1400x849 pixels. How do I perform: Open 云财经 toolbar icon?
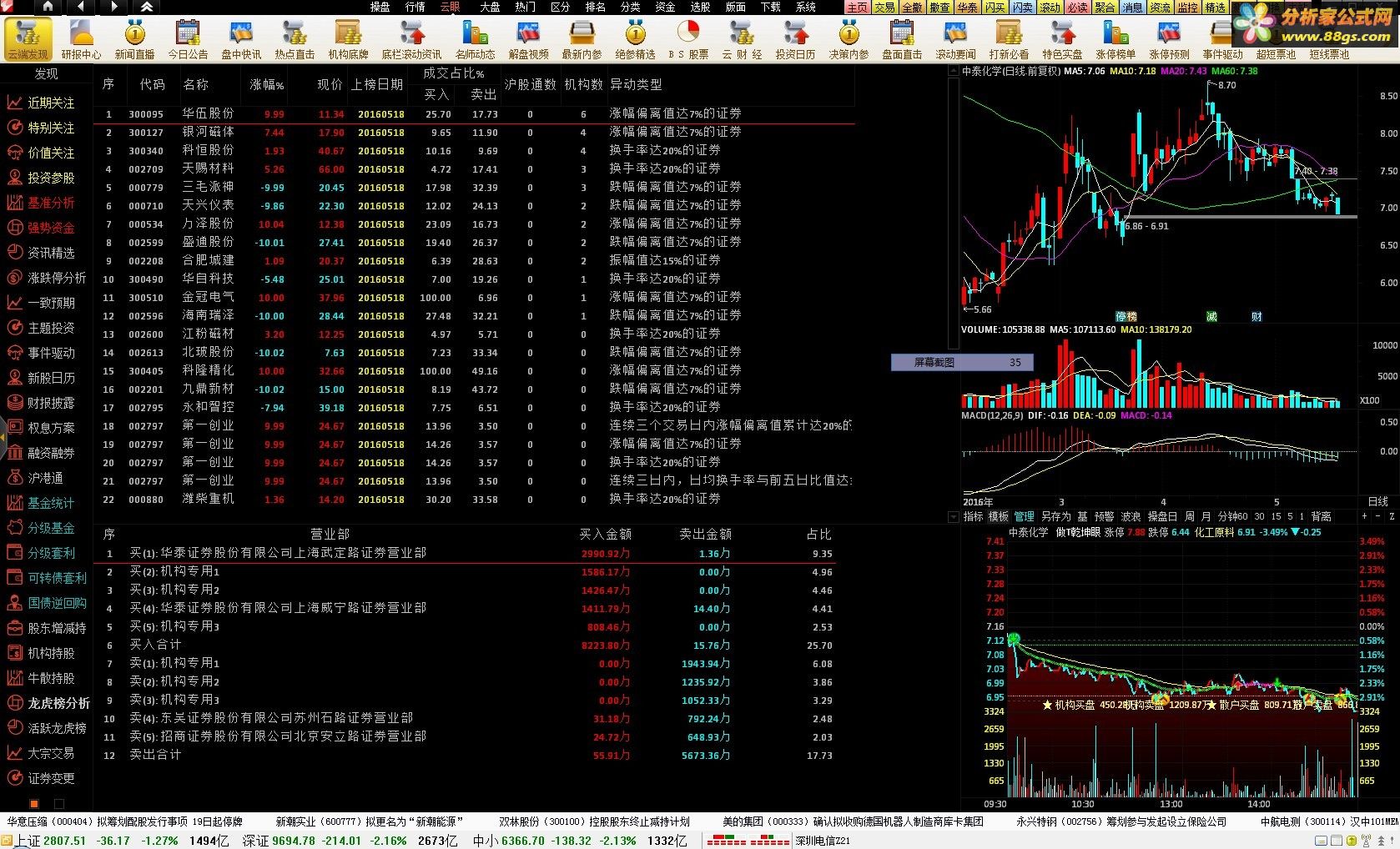(742, 39)
